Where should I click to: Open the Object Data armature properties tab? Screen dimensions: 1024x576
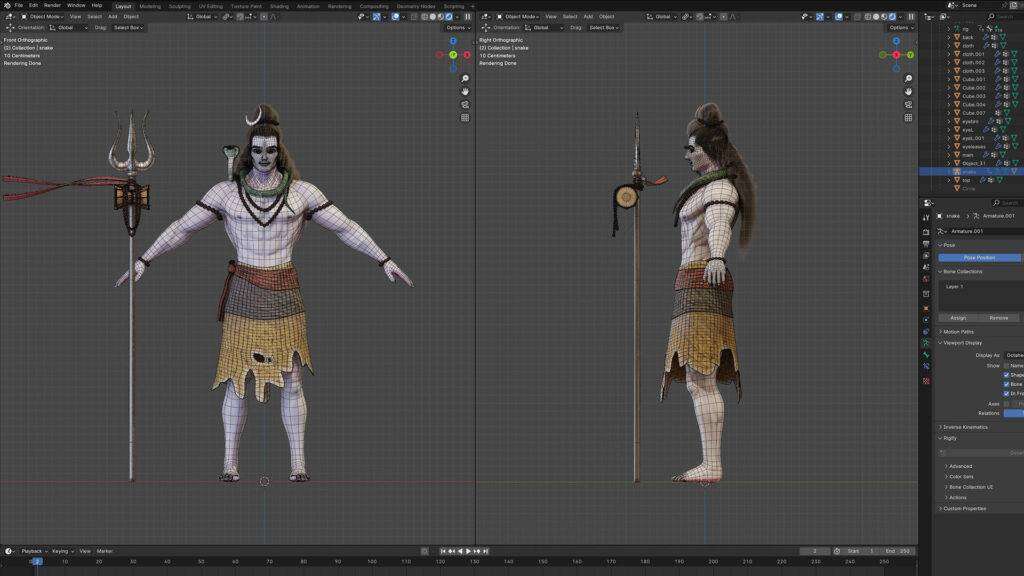click(926, 343)
